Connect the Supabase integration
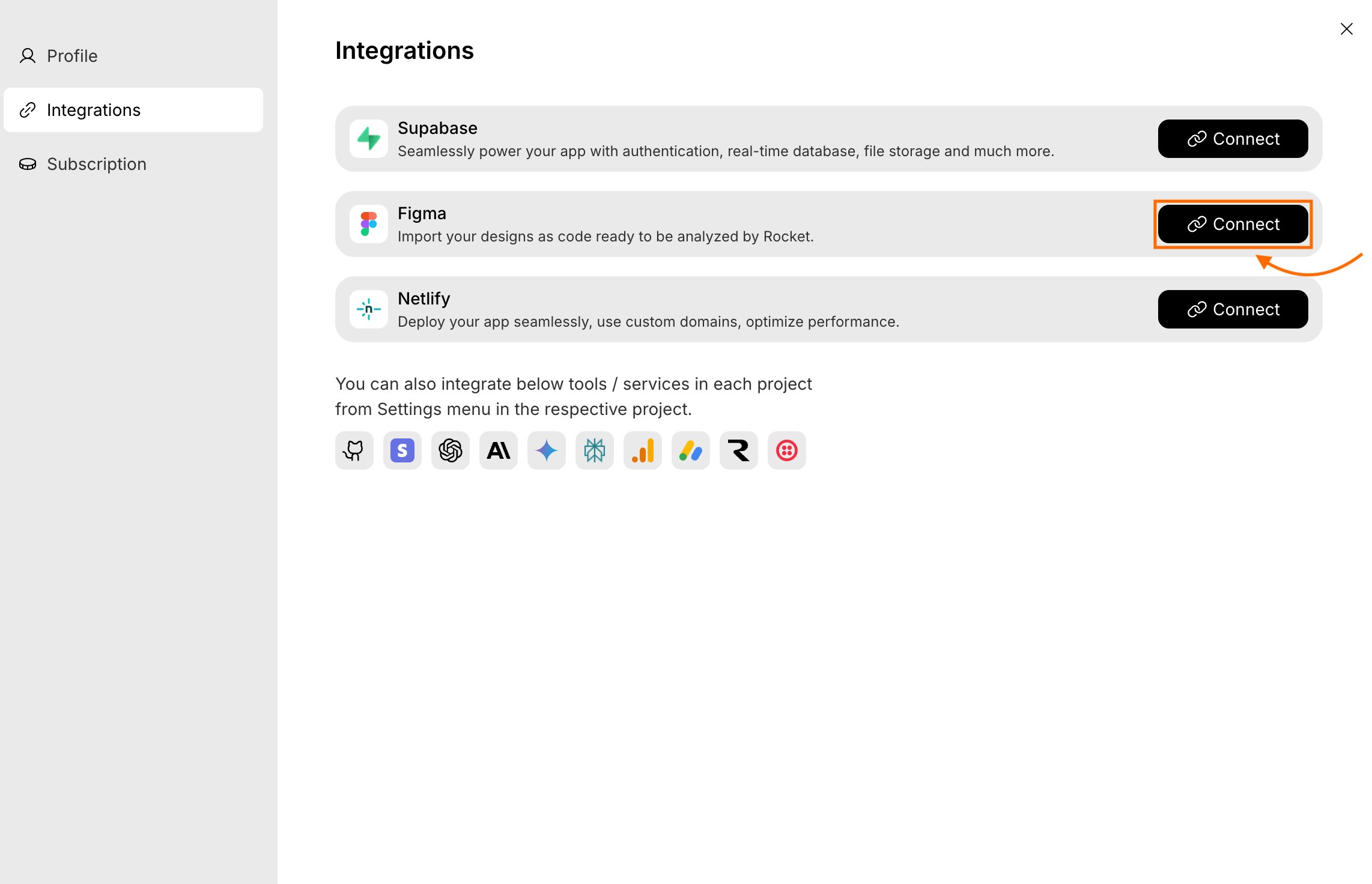 (x=1233, y=139)
